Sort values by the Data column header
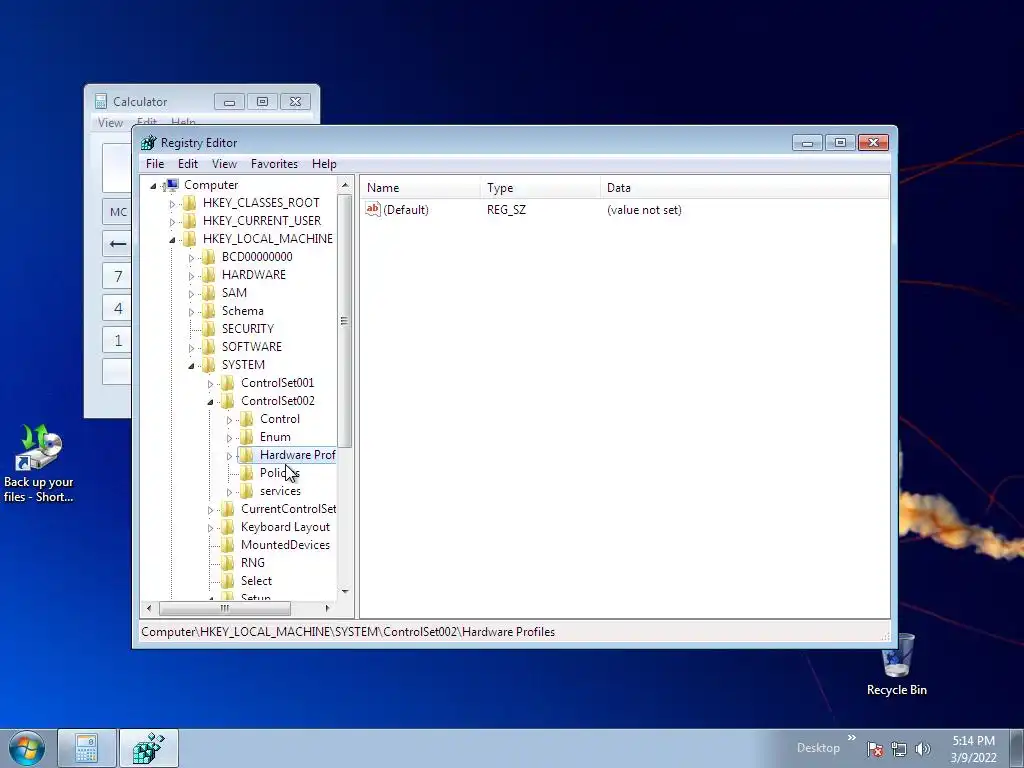The height and width of the screenshot is (768, 1024). click(744, 187)
